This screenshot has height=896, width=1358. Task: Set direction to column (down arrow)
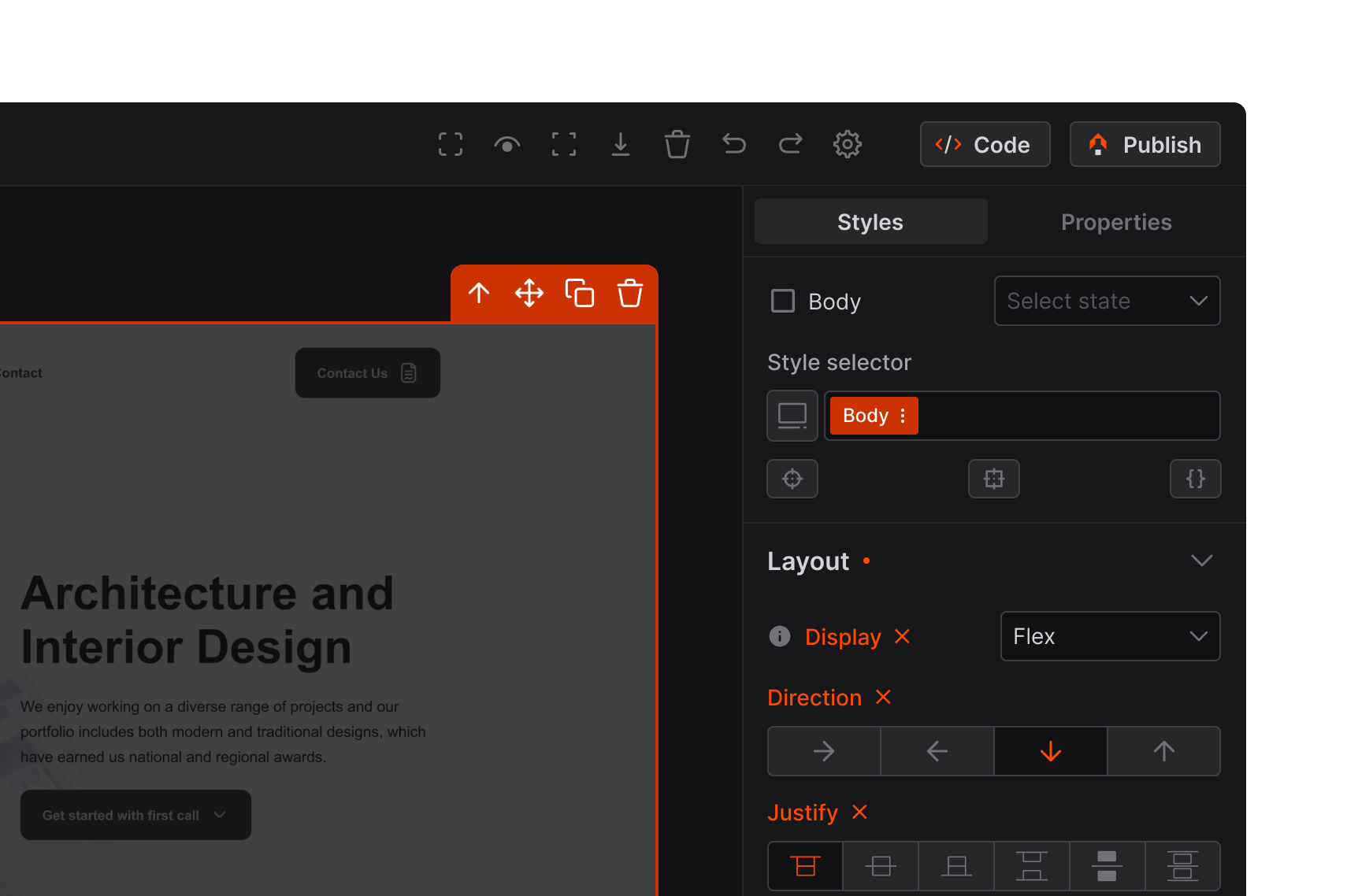1051,751
